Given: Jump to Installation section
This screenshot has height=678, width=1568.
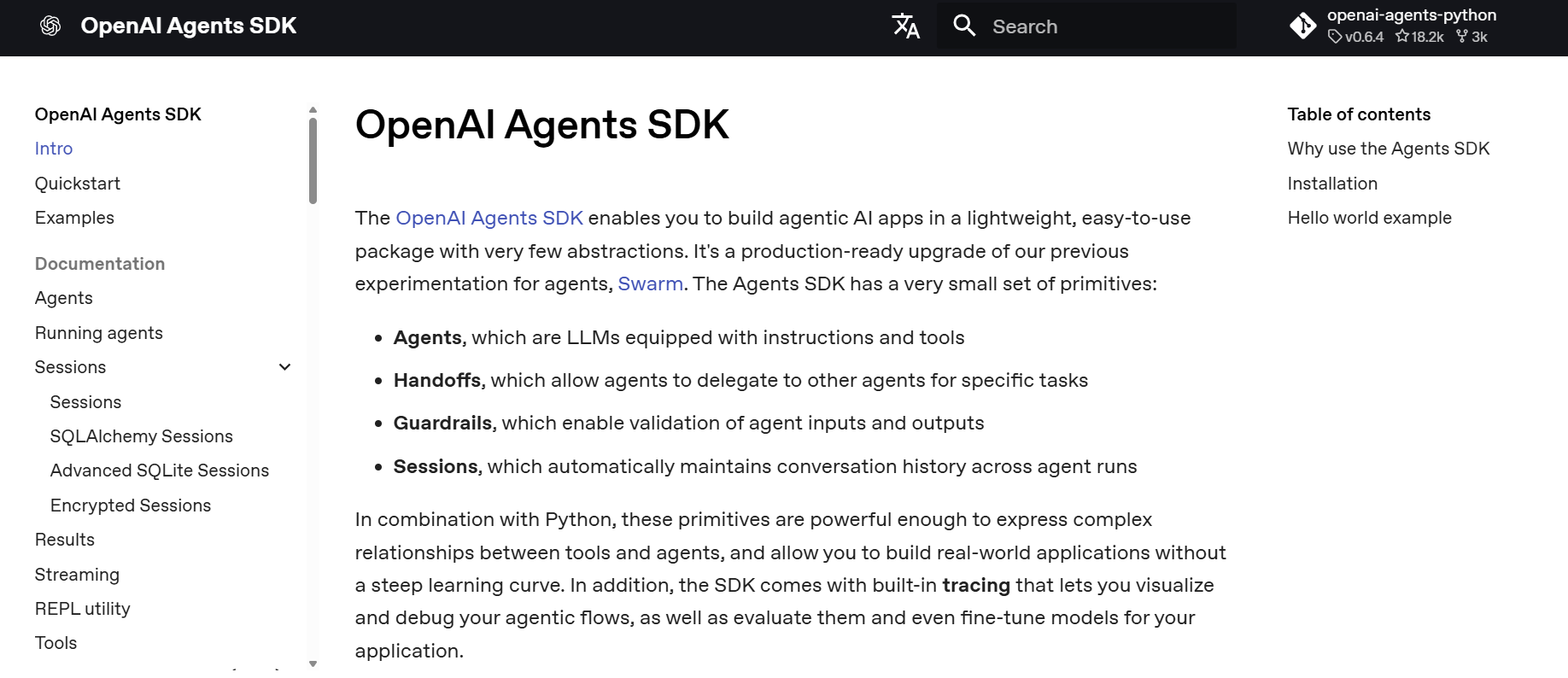Looking at the screenshot, I should (1332, 184).
